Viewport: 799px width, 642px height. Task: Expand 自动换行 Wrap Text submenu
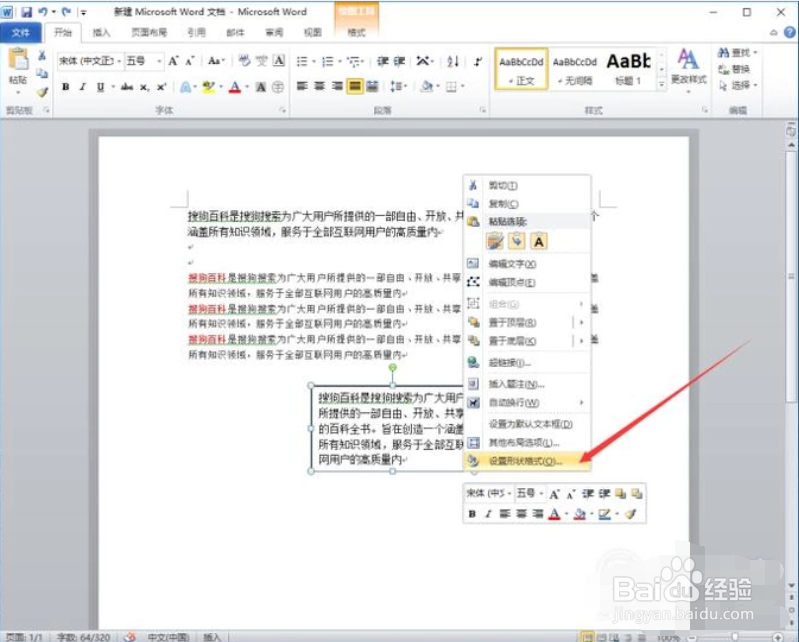point(527,403)
